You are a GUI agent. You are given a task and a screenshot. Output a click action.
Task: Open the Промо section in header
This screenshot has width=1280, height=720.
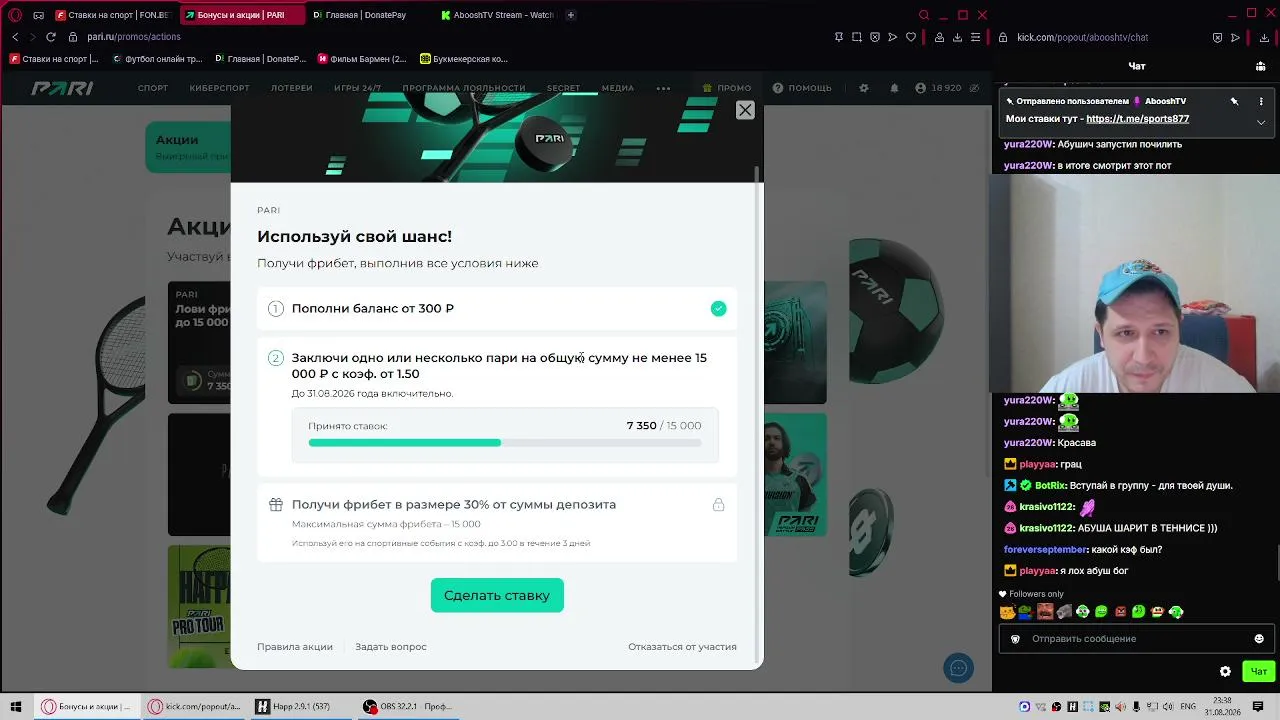coord(727,88)
